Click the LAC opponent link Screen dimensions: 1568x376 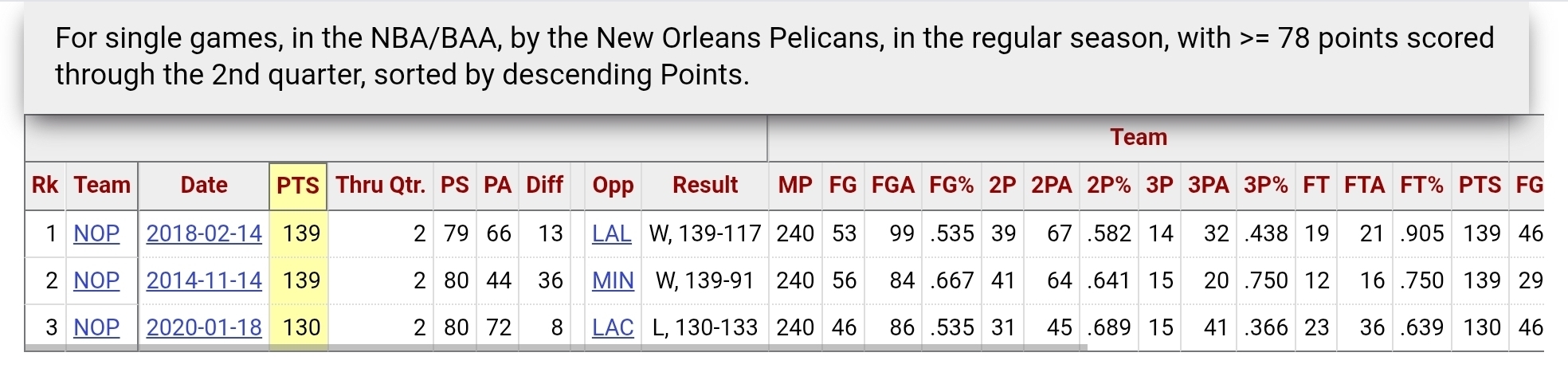point(613,327)
